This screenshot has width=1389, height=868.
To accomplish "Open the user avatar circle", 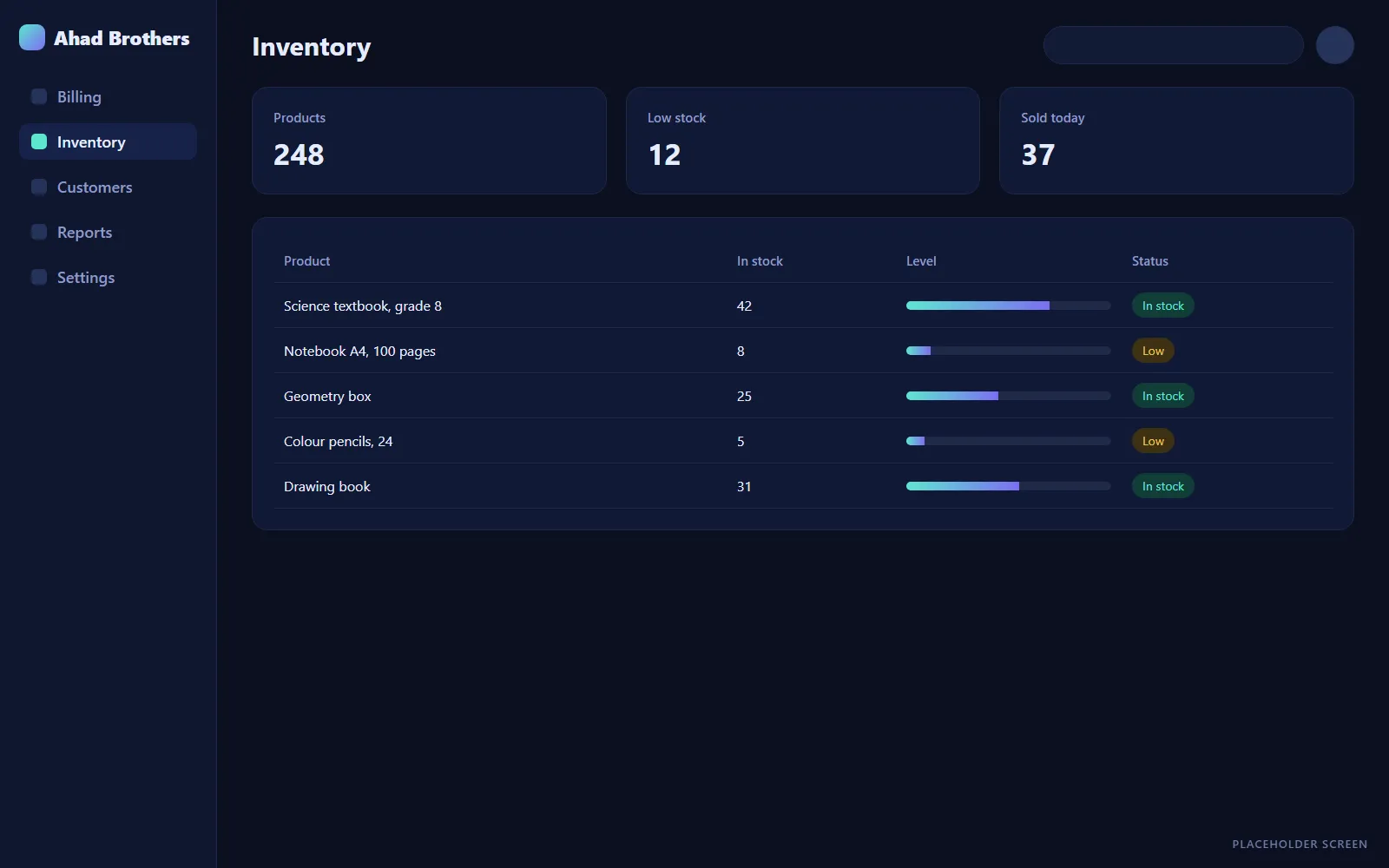I will [1335, 45].
